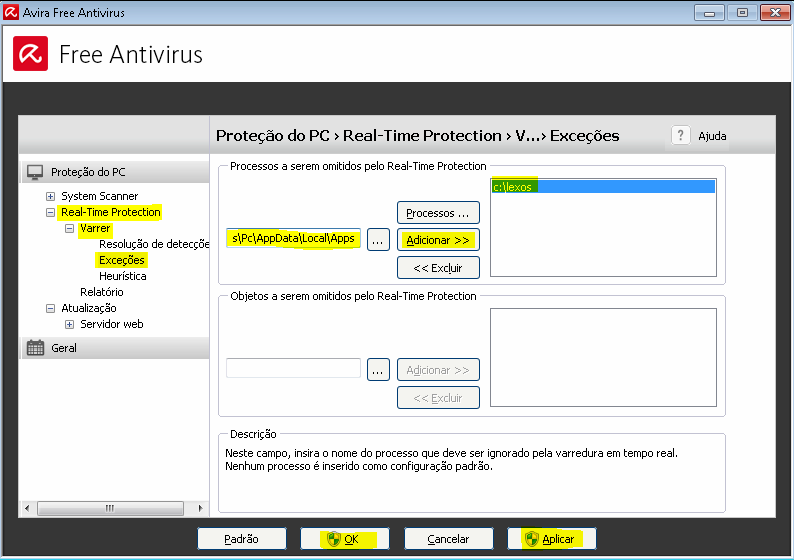Click the horizontal scrollbar thumb
Image resolution: width=794 pixels, height=560 pixels.
point(110,508)
